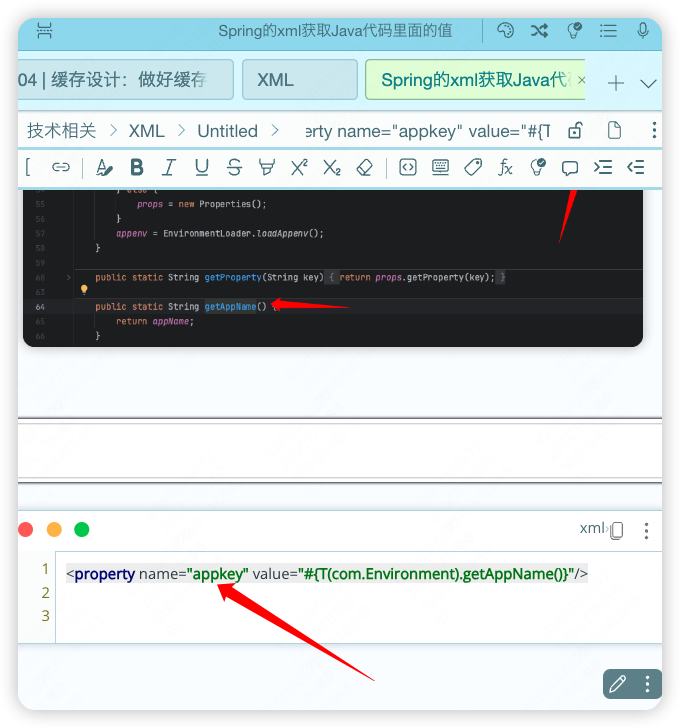Screen dimensions: 680x728
Task: Add a comment with the speech bubble icon
Action: [x=570, y=168]
